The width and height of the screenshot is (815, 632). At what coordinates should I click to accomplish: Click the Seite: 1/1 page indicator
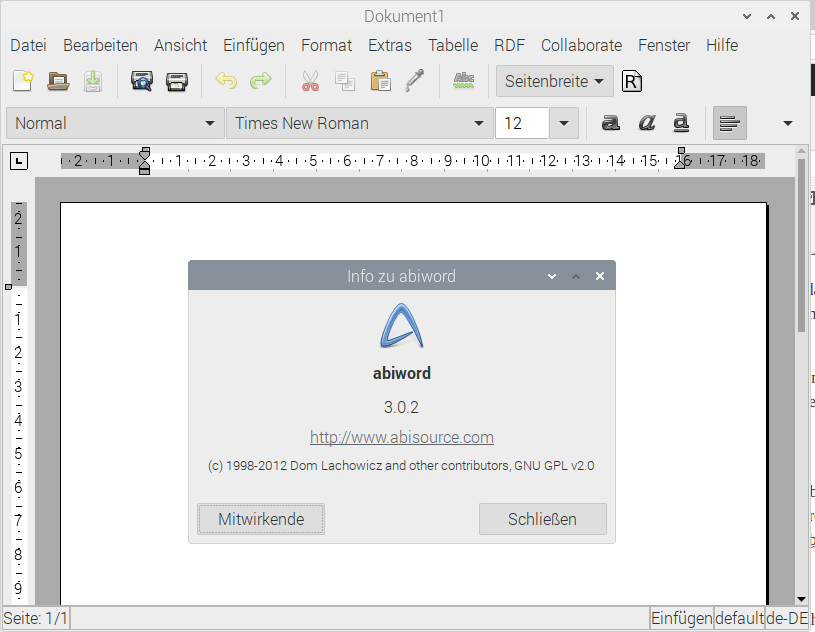[x=35, y=618]
